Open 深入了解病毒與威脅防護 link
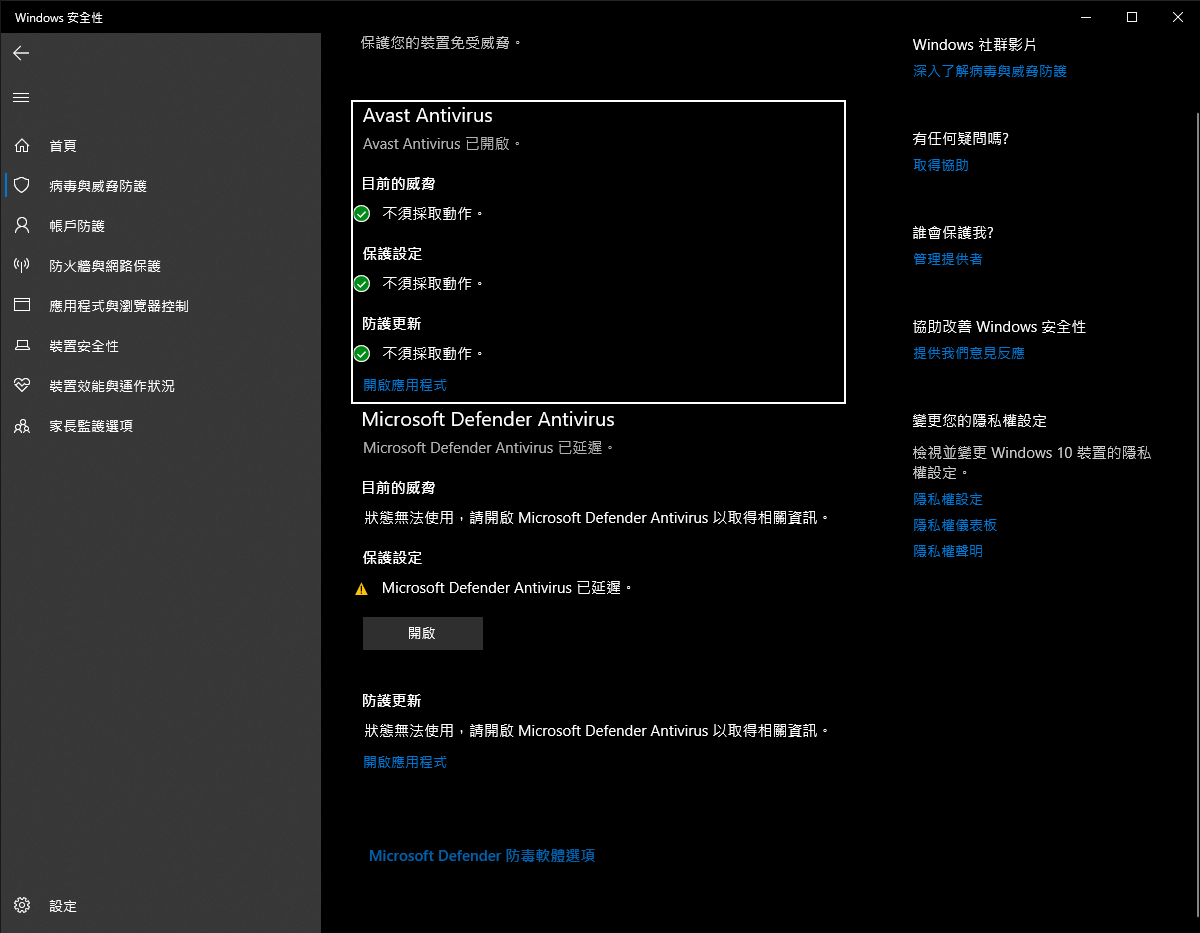The height and width of the screenshot is (933, 1200). tap(990, 72)
